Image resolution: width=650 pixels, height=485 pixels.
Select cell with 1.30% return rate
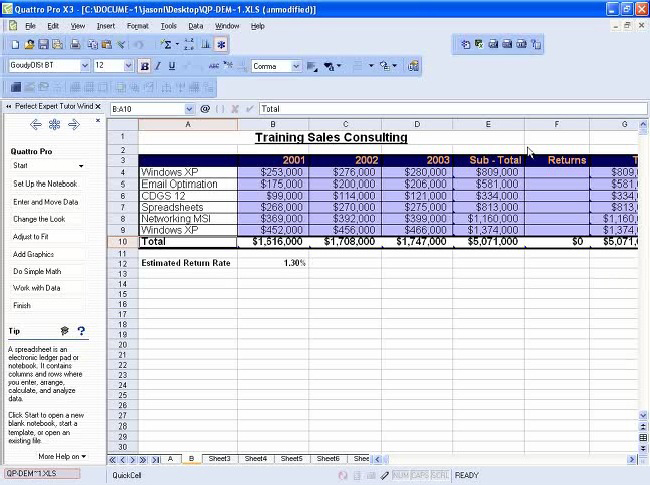click(x=273, y=263)
